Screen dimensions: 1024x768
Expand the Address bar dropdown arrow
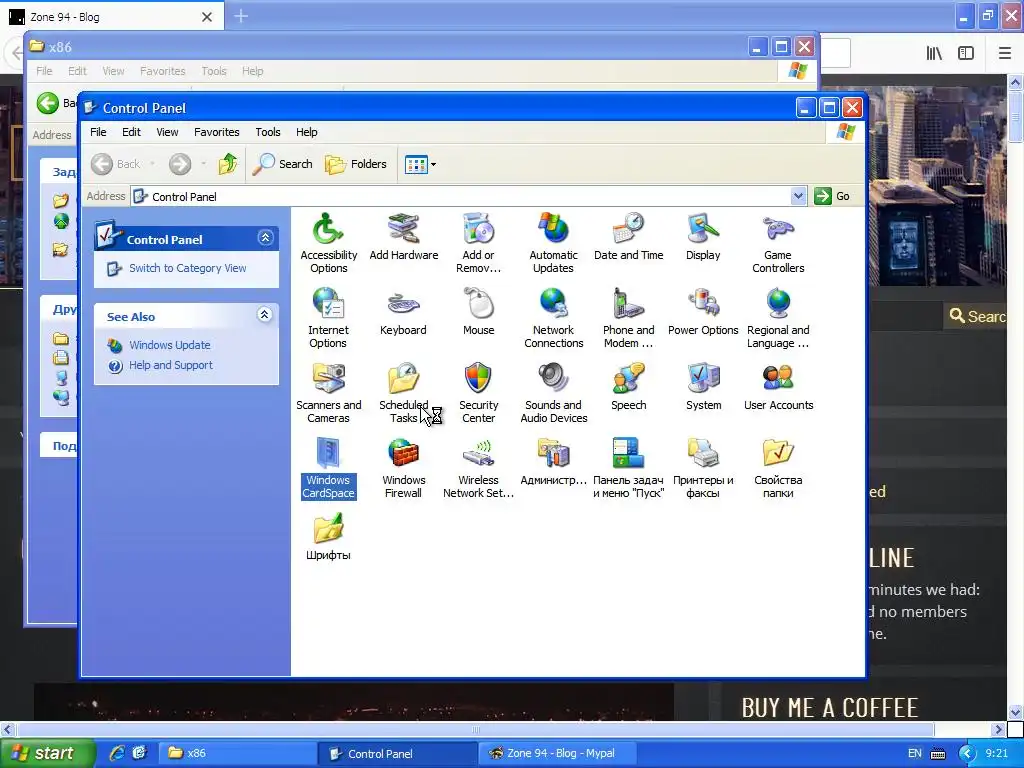click(798, 196)
